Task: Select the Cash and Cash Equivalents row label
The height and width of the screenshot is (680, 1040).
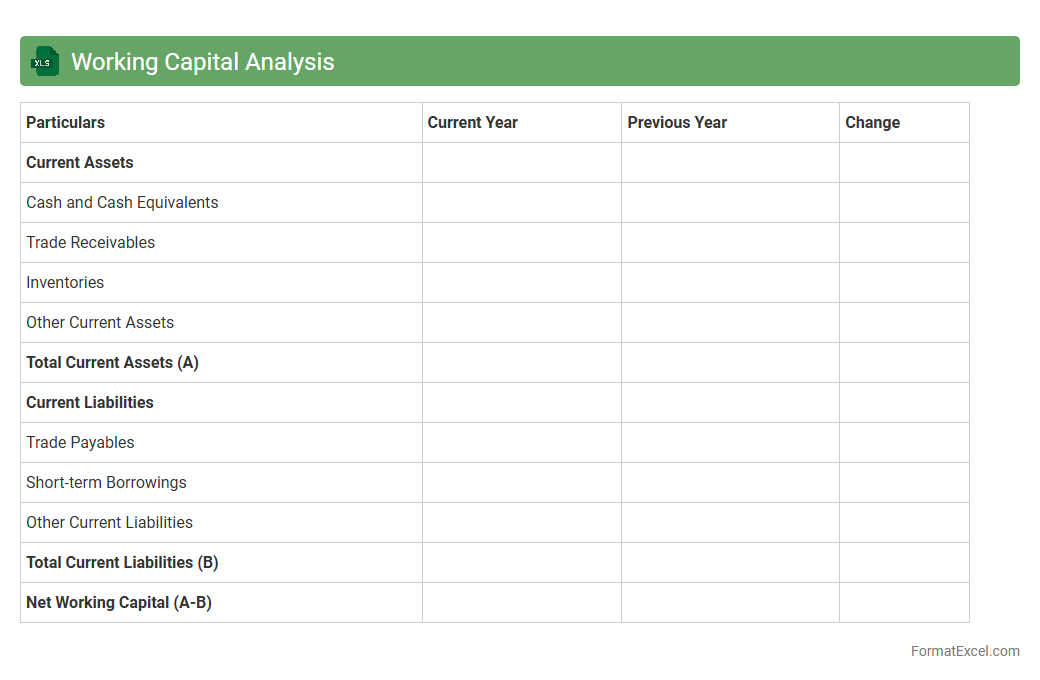Action: coord(122,203)
